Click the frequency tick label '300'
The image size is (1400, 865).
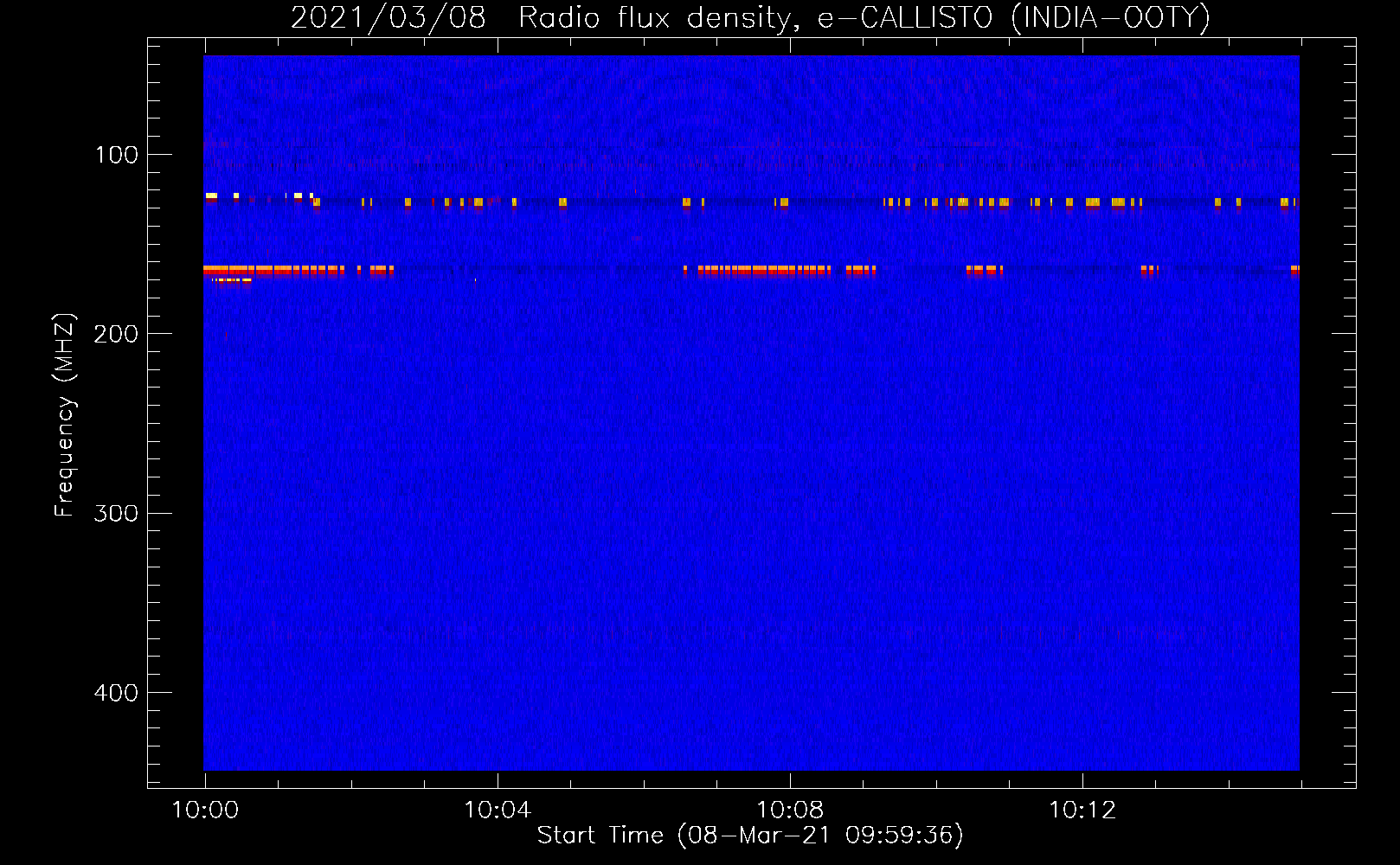pyautogui.click(x=117, y=514)
